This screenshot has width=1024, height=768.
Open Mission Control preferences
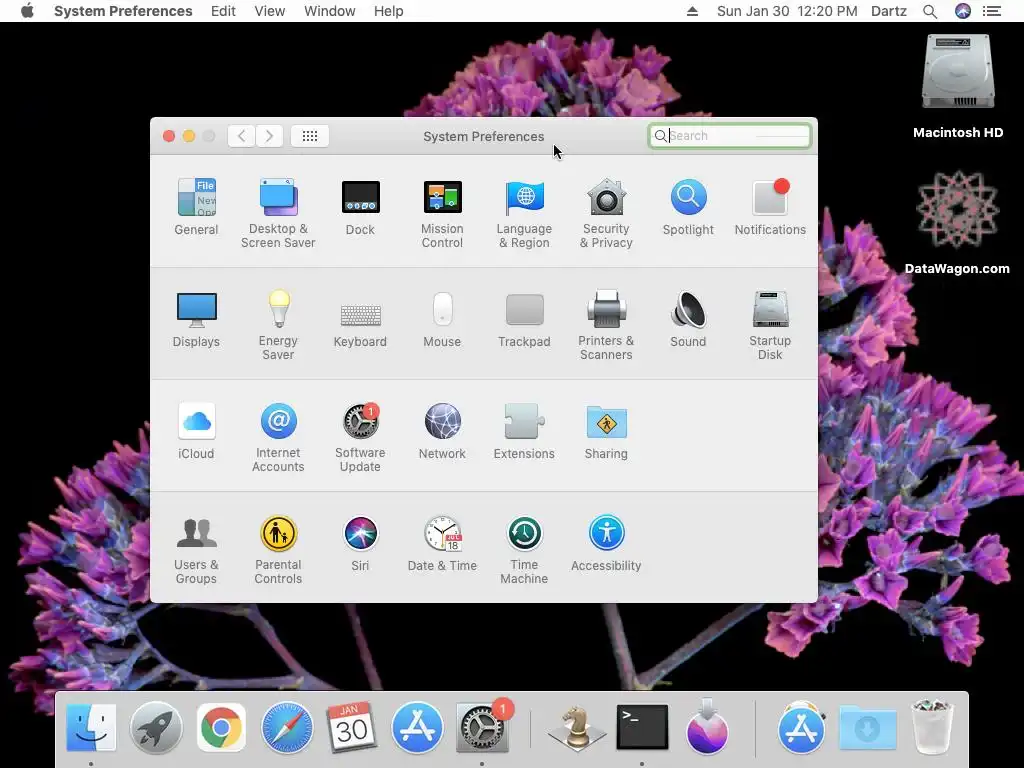pyautogui.click(x=442, y=213)
